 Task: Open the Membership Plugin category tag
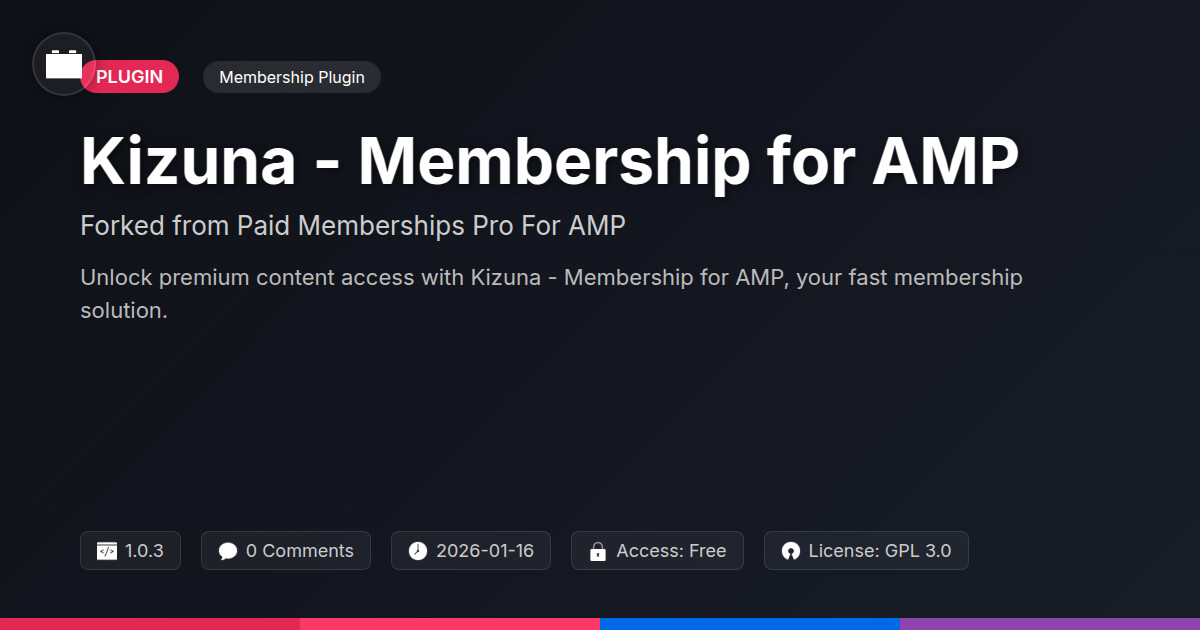coord(291,77)
